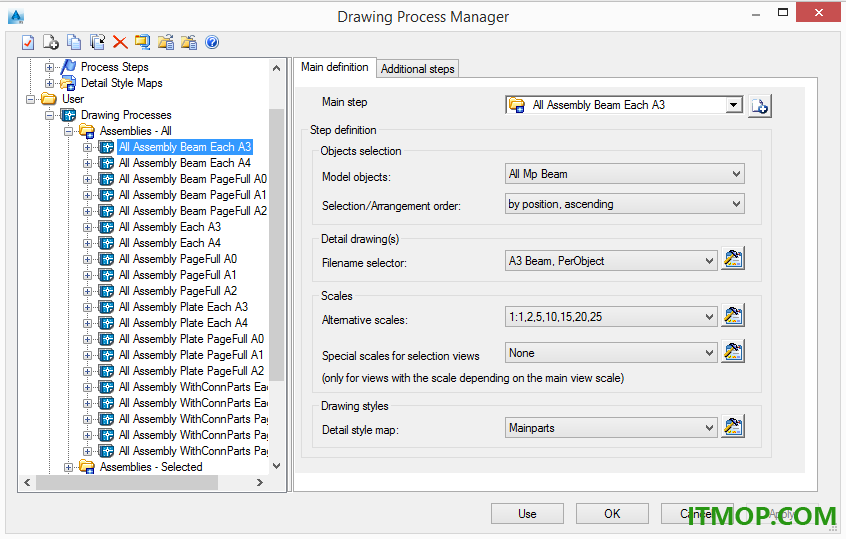The image size is (846, 539).
Task: Select All Assembly Each A4
Action: pos(169,243)
